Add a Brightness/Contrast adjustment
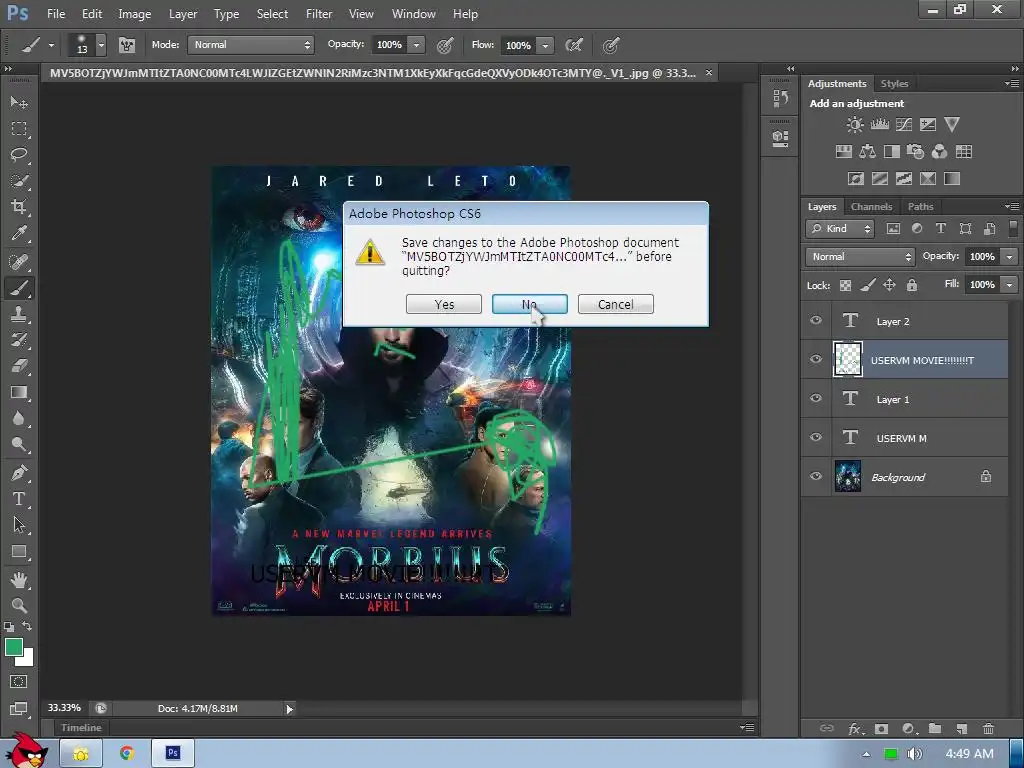Image resolution: width=1024 pixels, height=768 pixels. point(854,124)
